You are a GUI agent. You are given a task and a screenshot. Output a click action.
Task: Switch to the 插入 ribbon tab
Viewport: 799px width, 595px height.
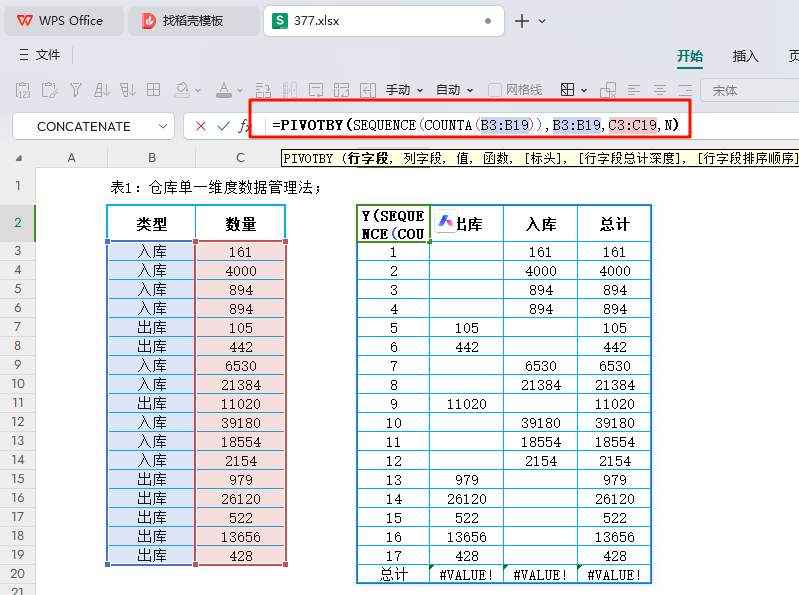pyautogui.click(x=745, y=56)
